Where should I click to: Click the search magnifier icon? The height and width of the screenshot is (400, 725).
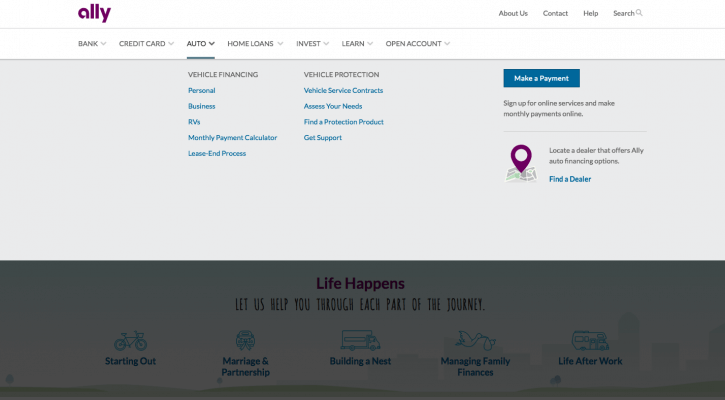coord(639,13)
